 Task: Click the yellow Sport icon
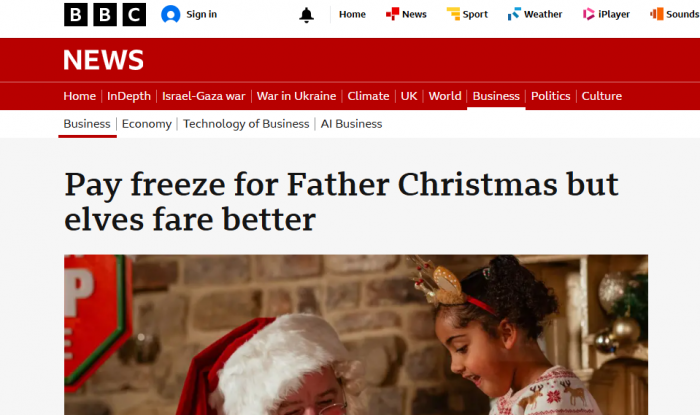[x=453, y=14]
